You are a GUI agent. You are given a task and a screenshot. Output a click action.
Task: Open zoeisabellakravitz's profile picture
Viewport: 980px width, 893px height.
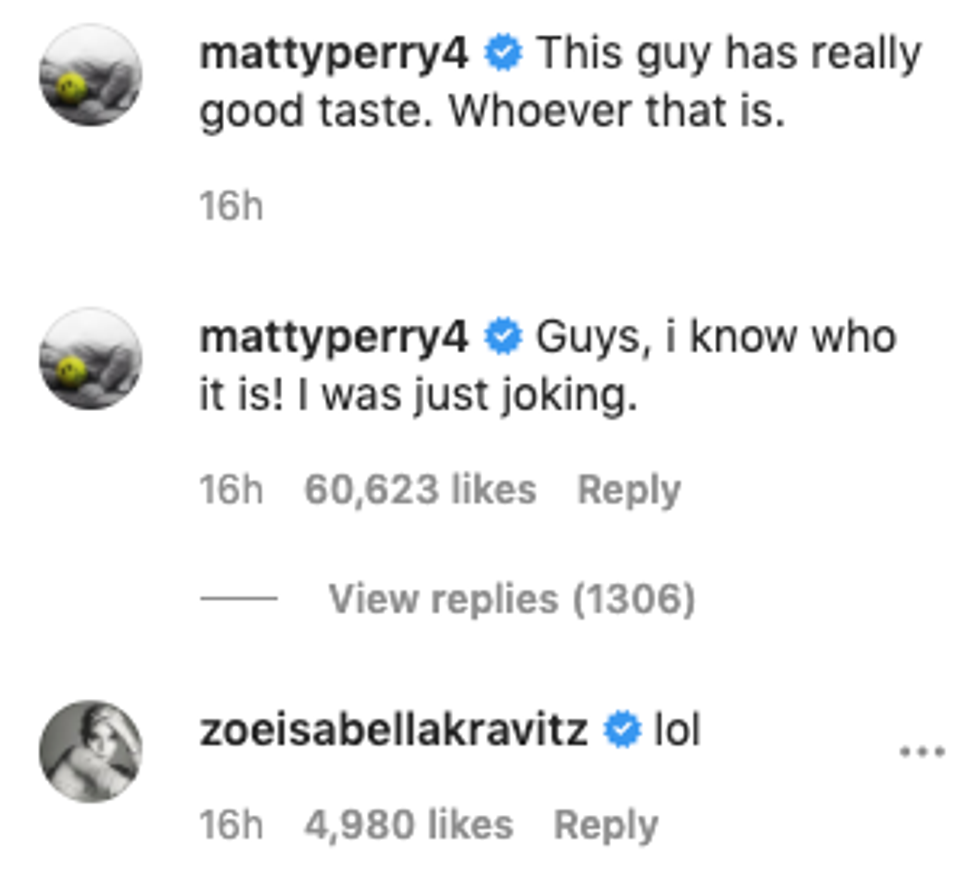pos(91,751)
